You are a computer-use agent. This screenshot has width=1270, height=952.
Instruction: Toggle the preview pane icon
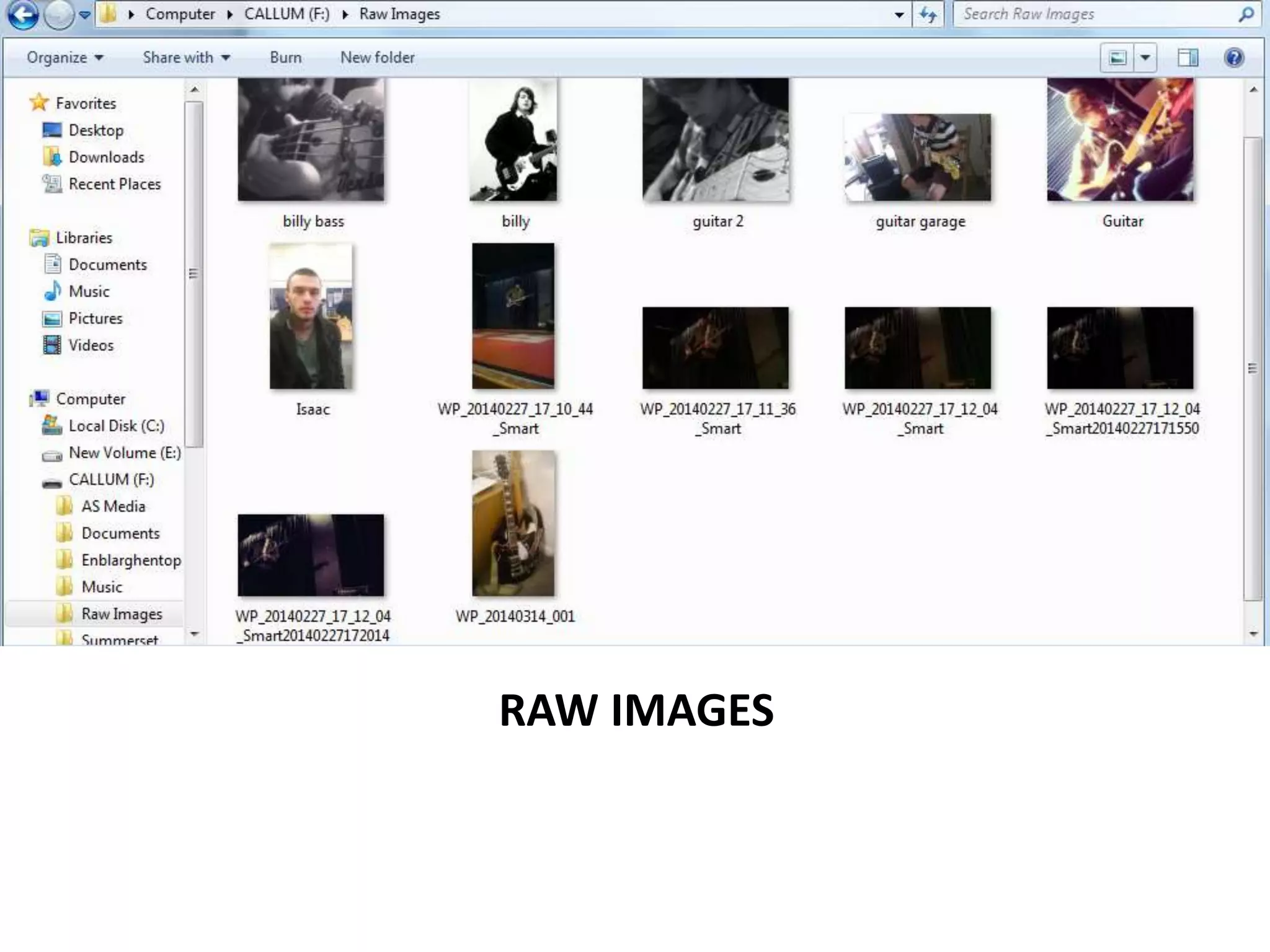pyautogui.click(x=1188, y=58)
